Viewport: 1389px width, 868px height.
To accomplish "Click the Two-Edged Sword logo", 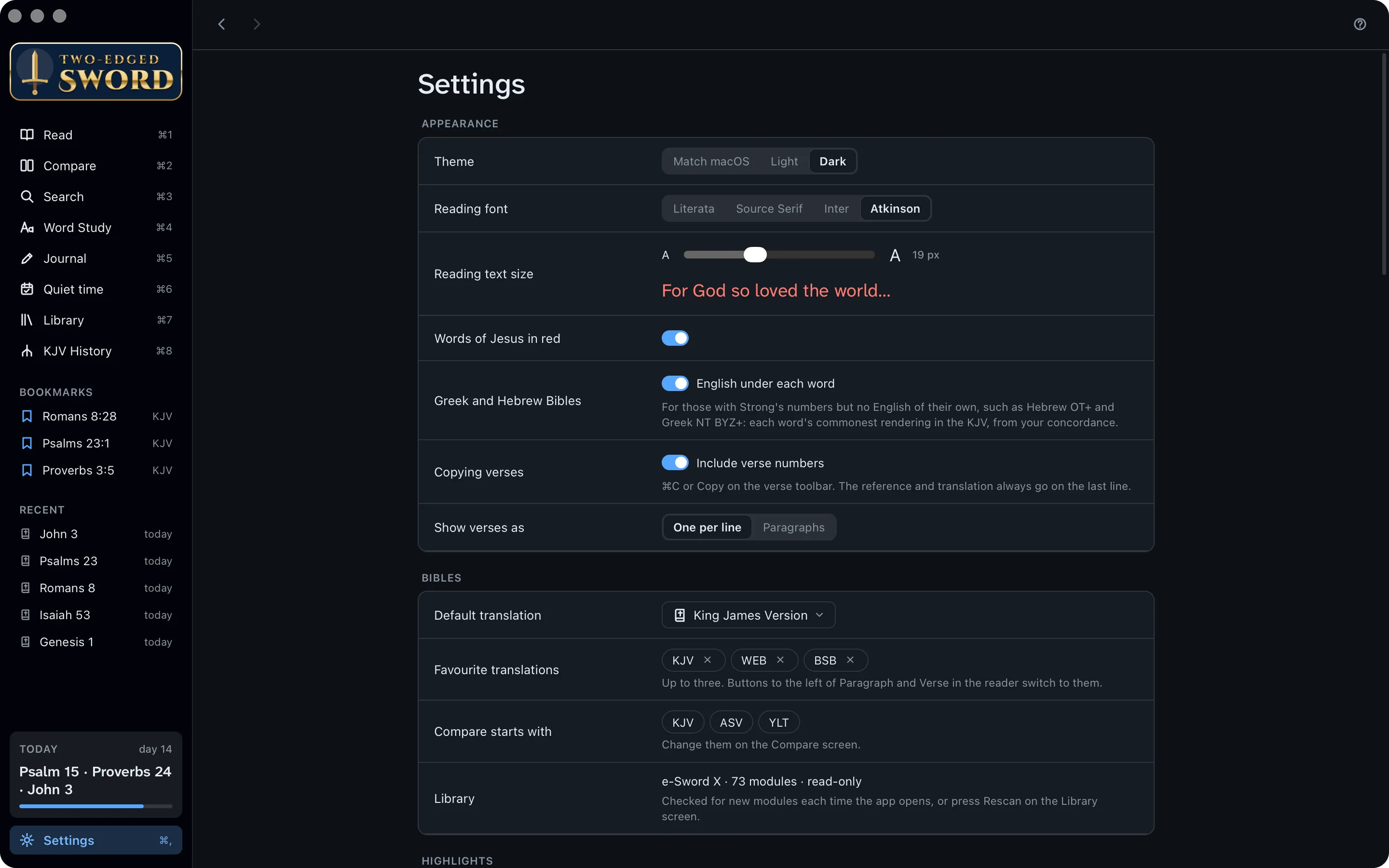I will coord(96,72).
